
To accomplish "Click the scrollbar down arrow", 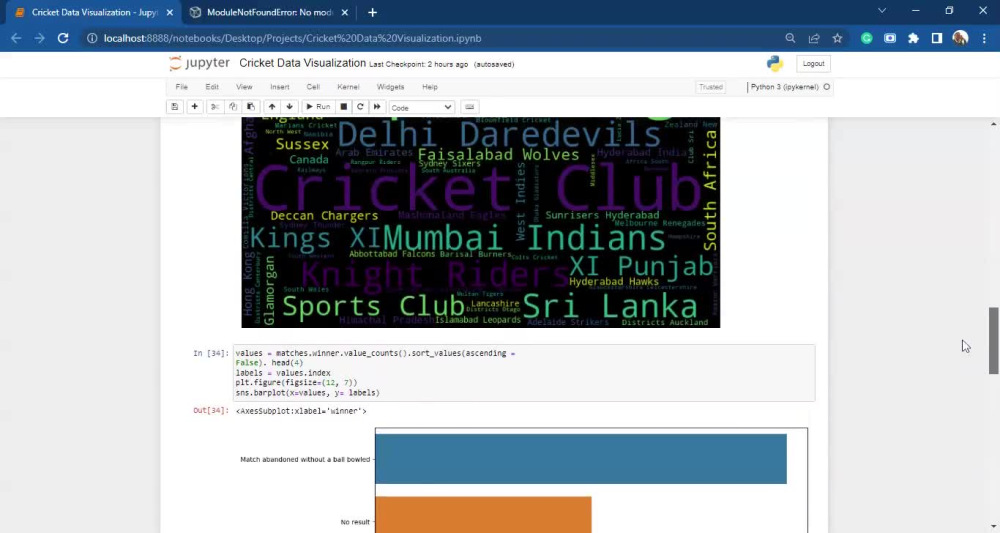I will (x=993, y=526).
